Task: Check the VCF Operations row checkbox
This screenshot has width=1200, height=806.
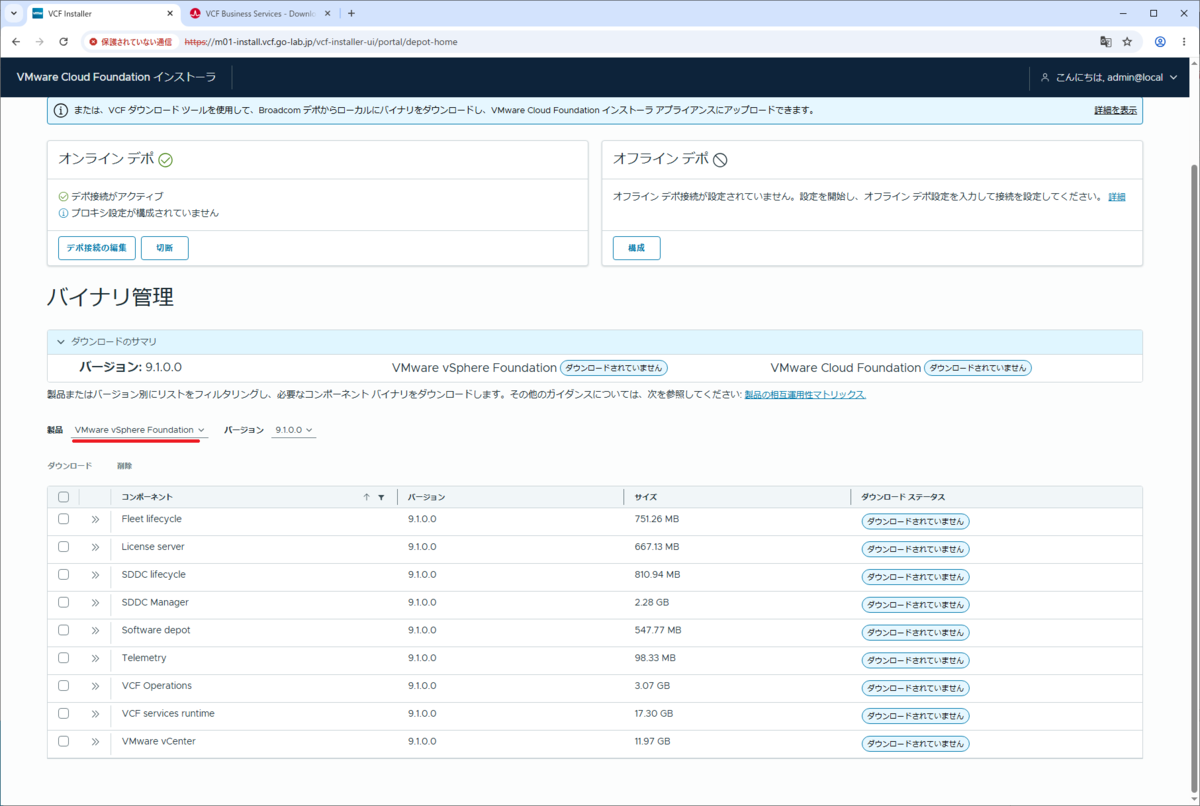Action: [x=63, y=686]
